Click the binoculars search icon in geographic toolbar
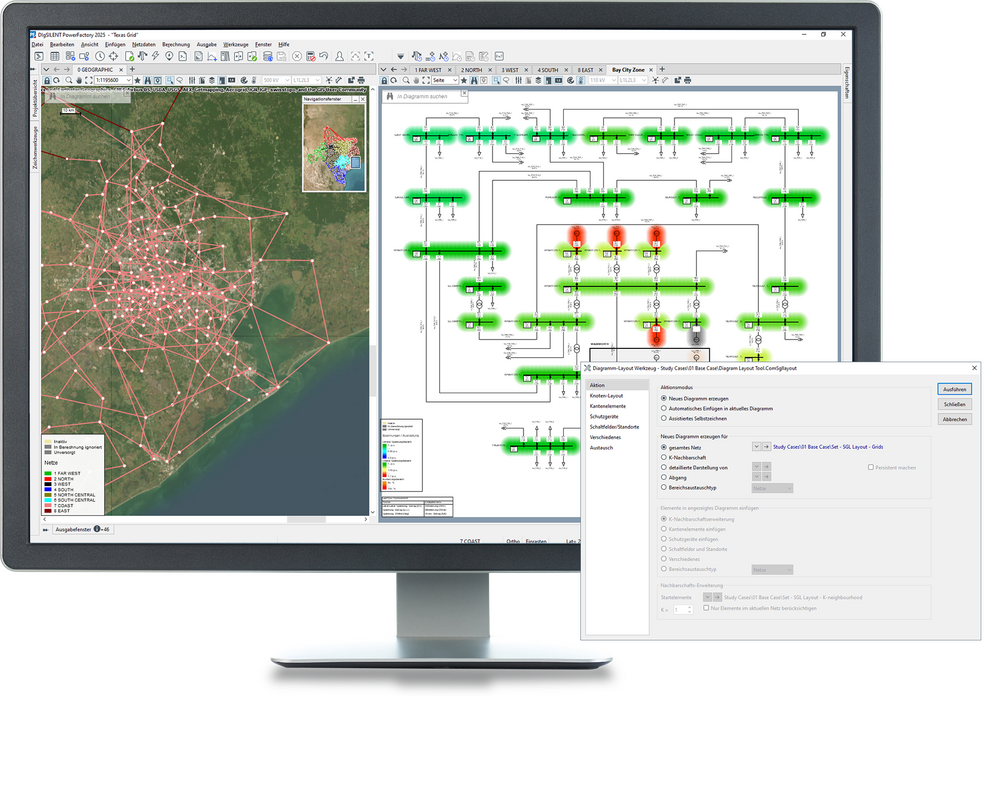Viewport: 1000px width, 788px height. (146, 80)
